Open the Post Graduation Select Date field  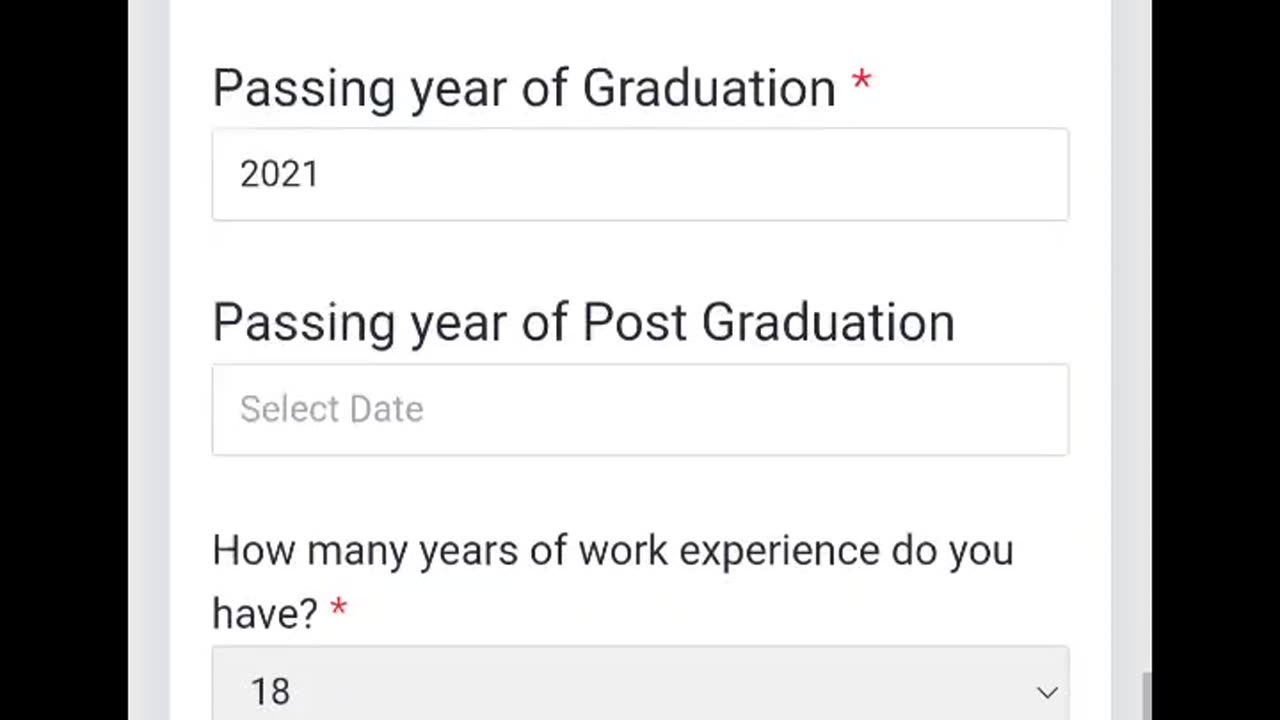click(x=640, y=410)
